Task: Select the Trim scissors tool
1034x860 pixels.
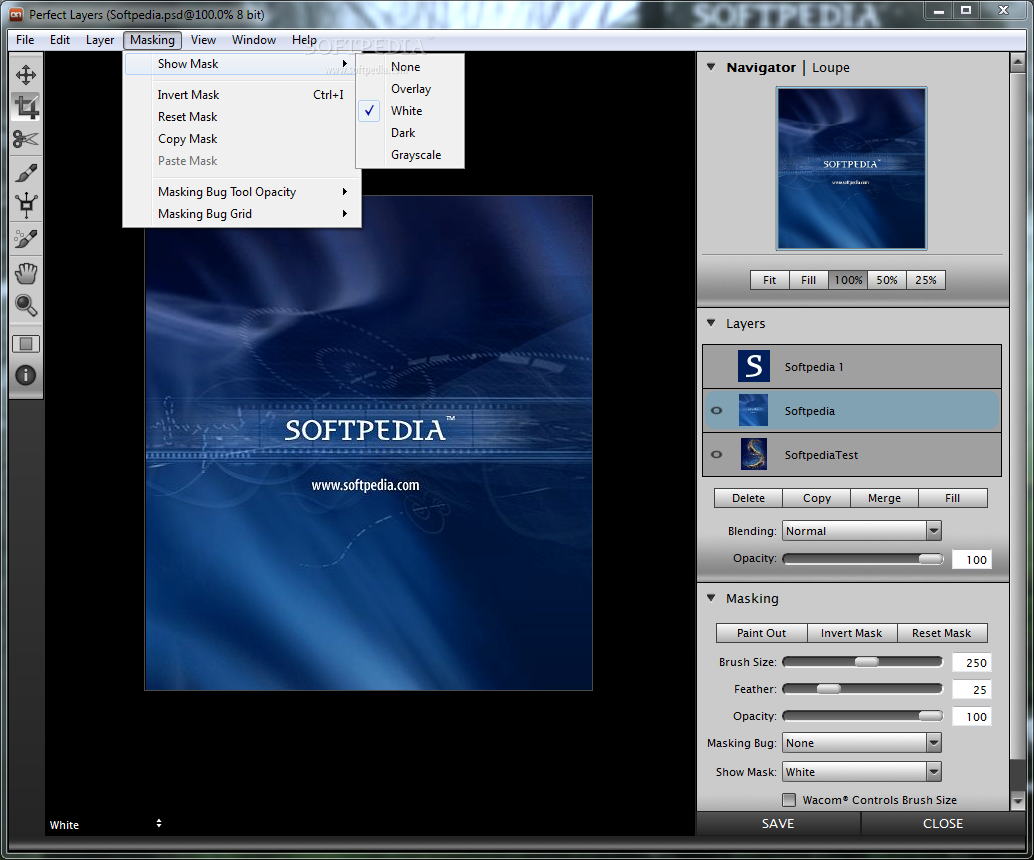Action: (26, 139)
